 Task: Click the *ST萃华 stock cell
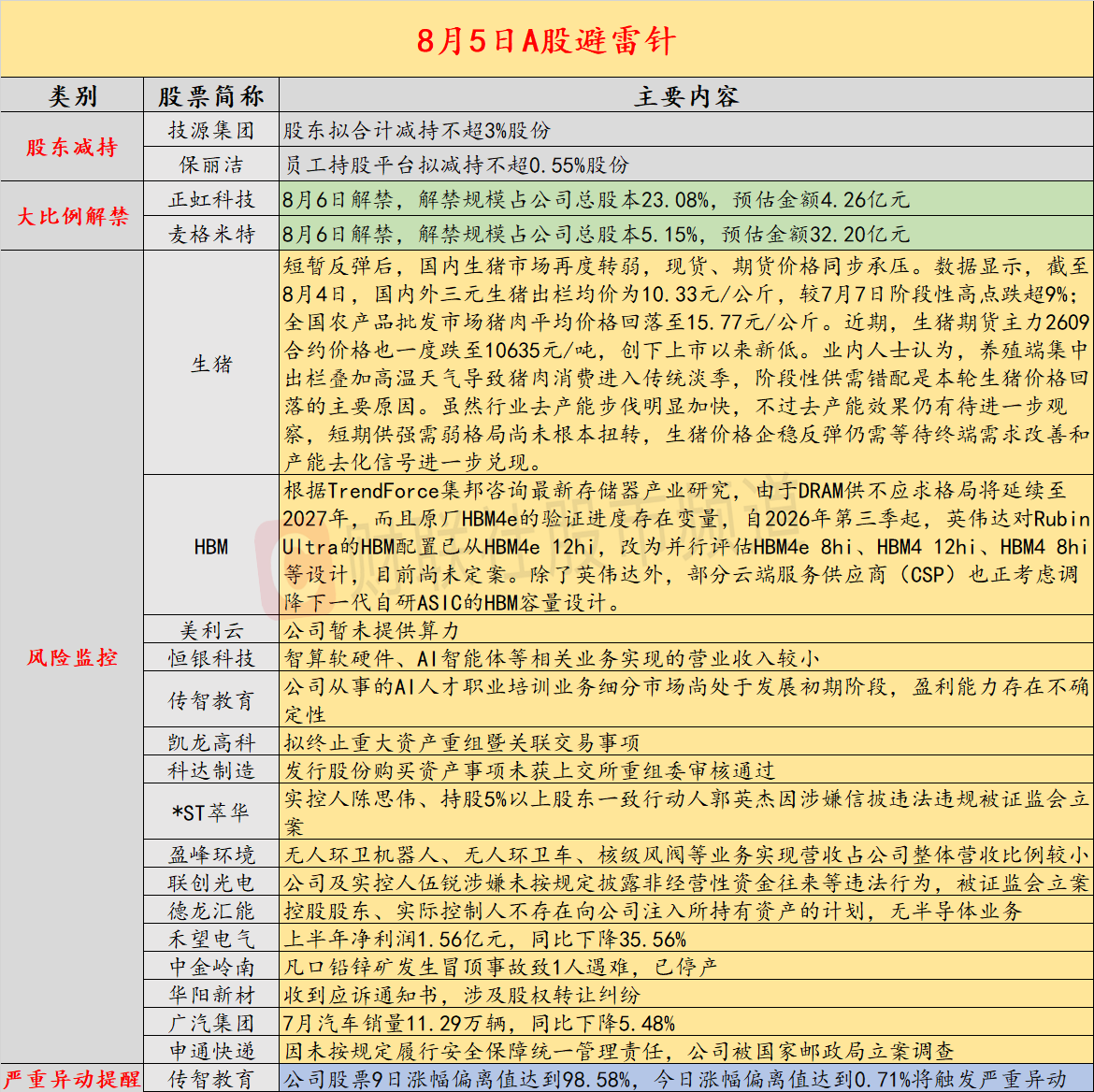click(211, 812)
